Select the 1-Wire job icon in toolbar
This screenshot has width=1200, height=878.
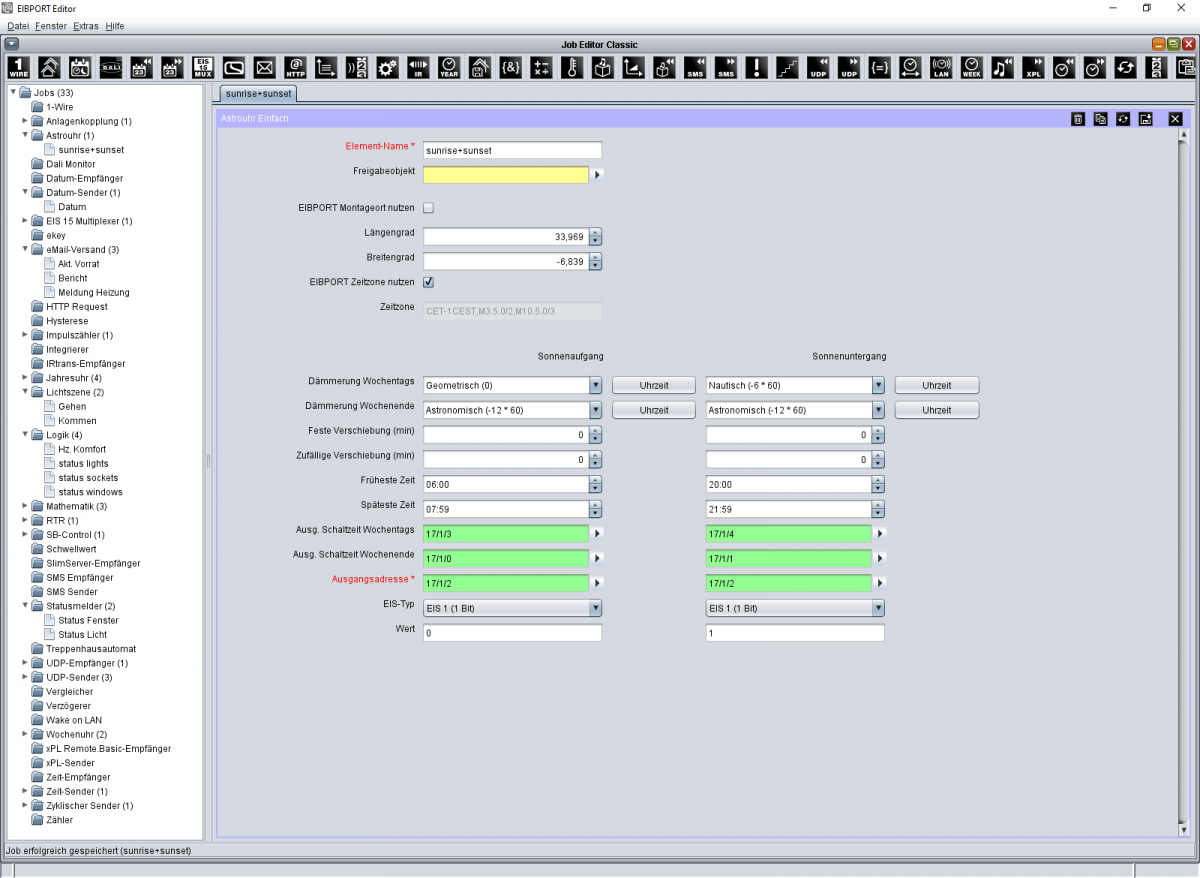pos(17,67)
